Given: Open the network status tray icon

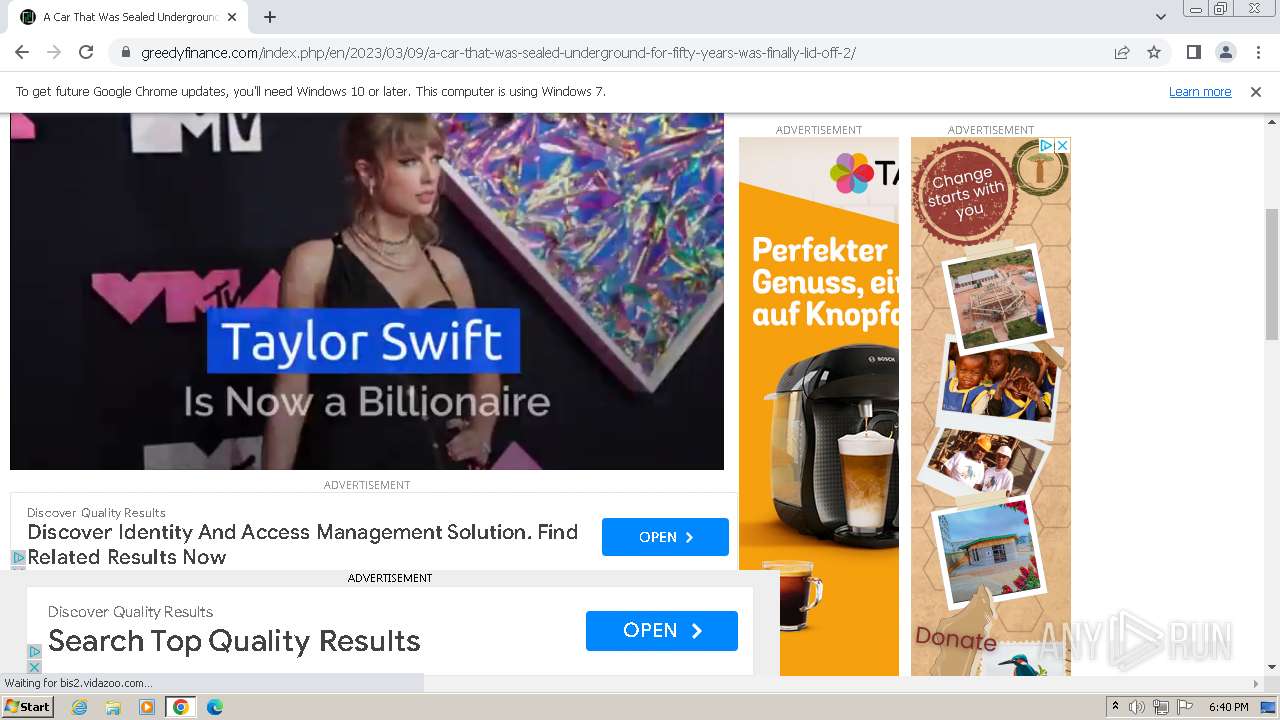Looking at the screenshot, I should [x=1161, y=707].
